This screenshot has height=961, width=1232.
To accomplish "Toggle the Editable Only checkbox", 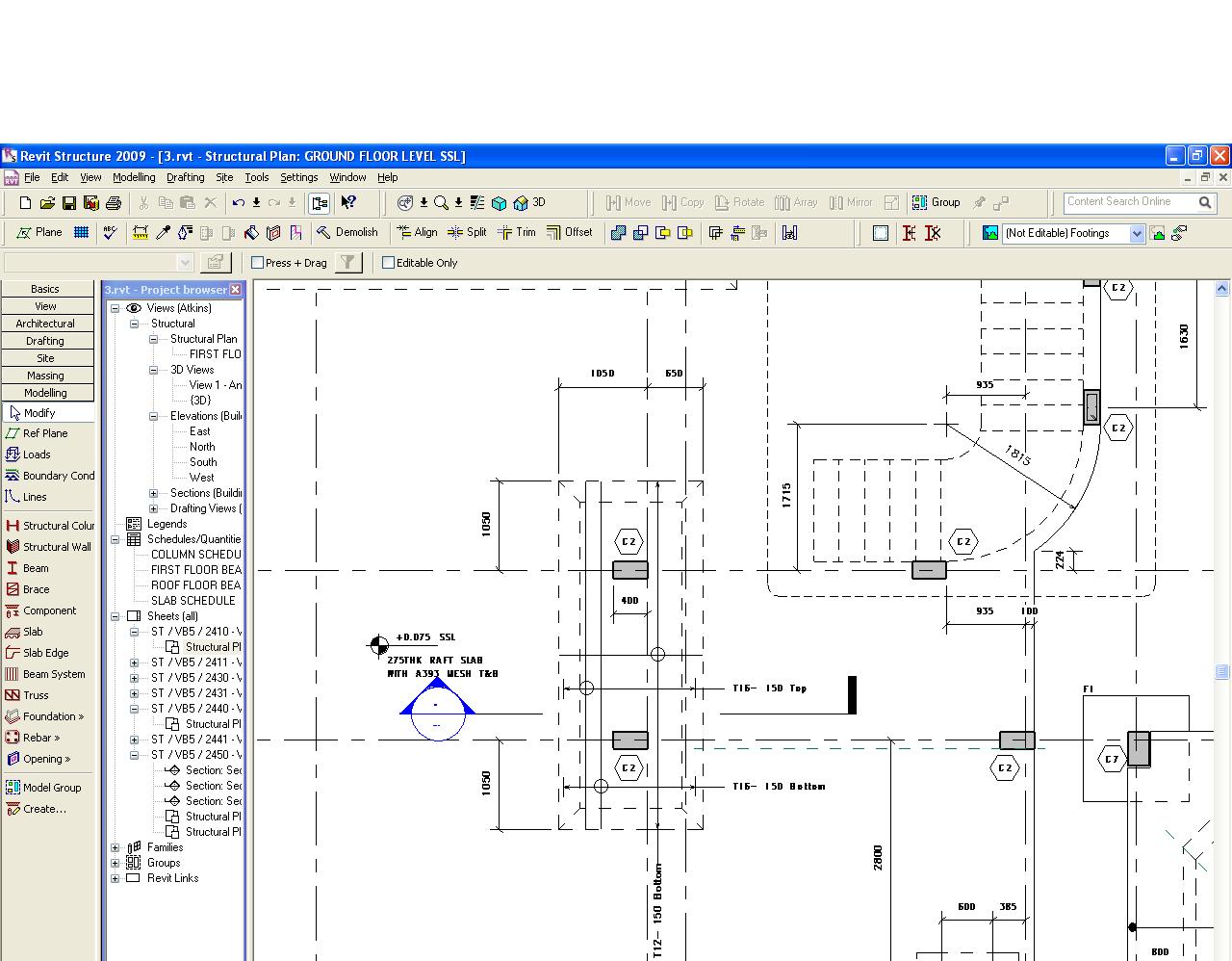I will click(x=389, y=263).
